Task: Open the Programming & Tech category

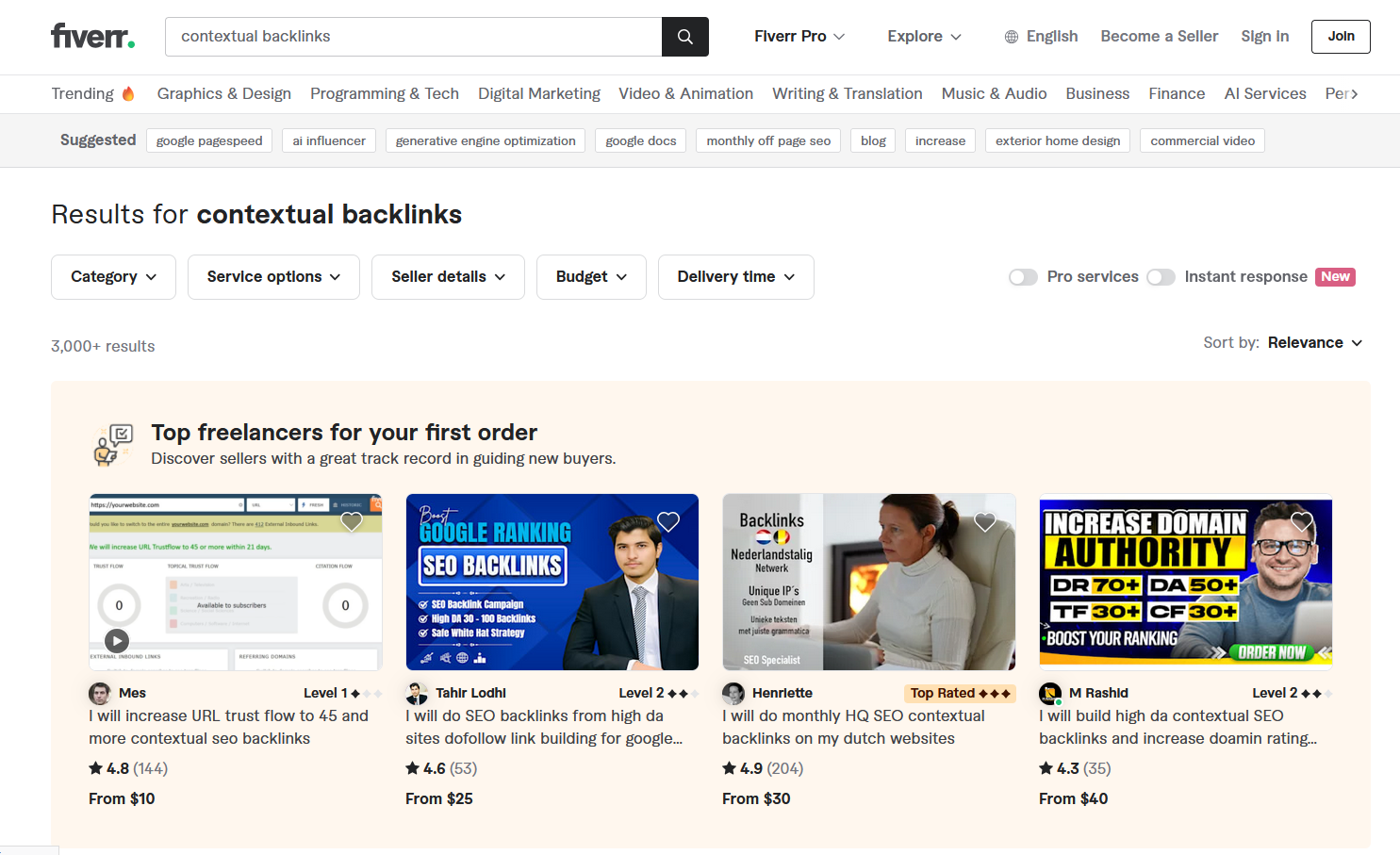Action: (385, 93)
